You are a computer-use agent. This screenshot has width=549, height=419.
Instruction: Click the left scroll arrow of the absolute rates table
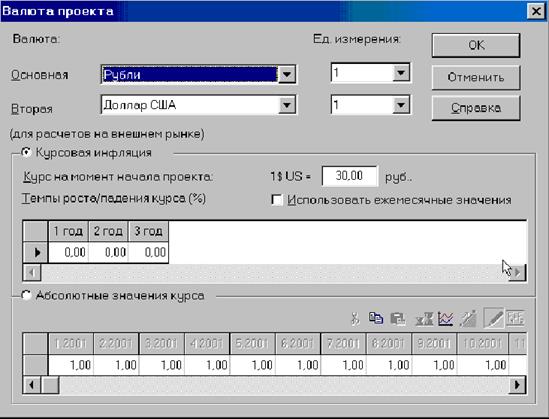pos(32,385)
